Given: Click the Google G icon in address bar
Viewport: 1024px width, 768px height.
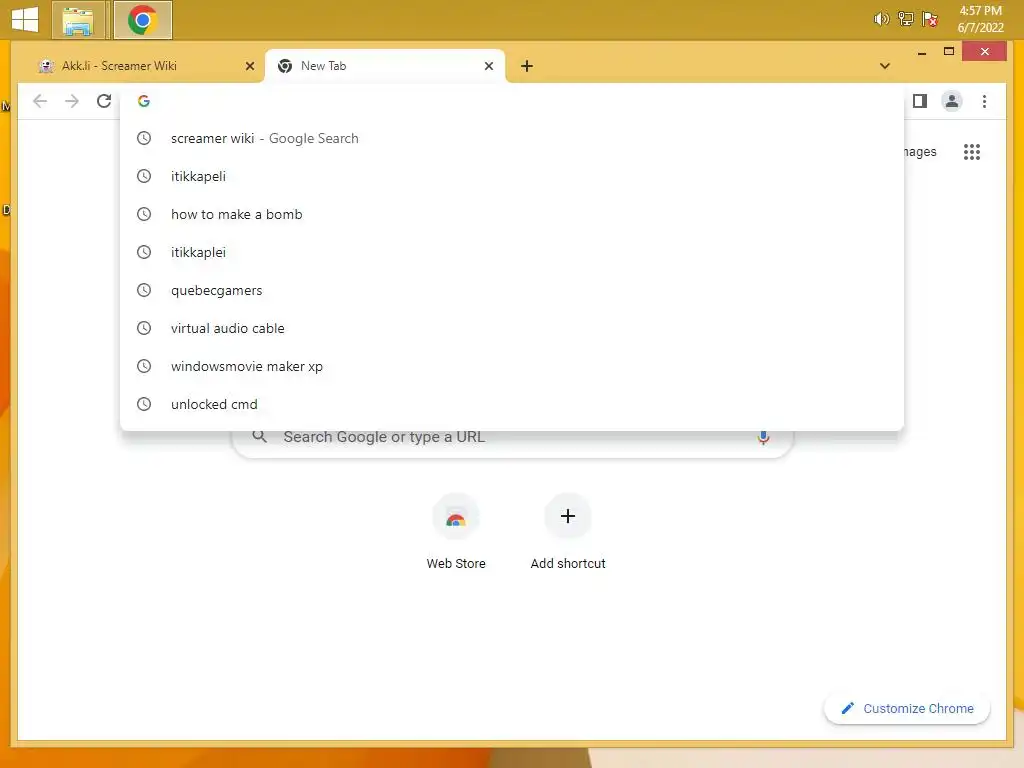Looking at the screenshot, I should (144, 101).
